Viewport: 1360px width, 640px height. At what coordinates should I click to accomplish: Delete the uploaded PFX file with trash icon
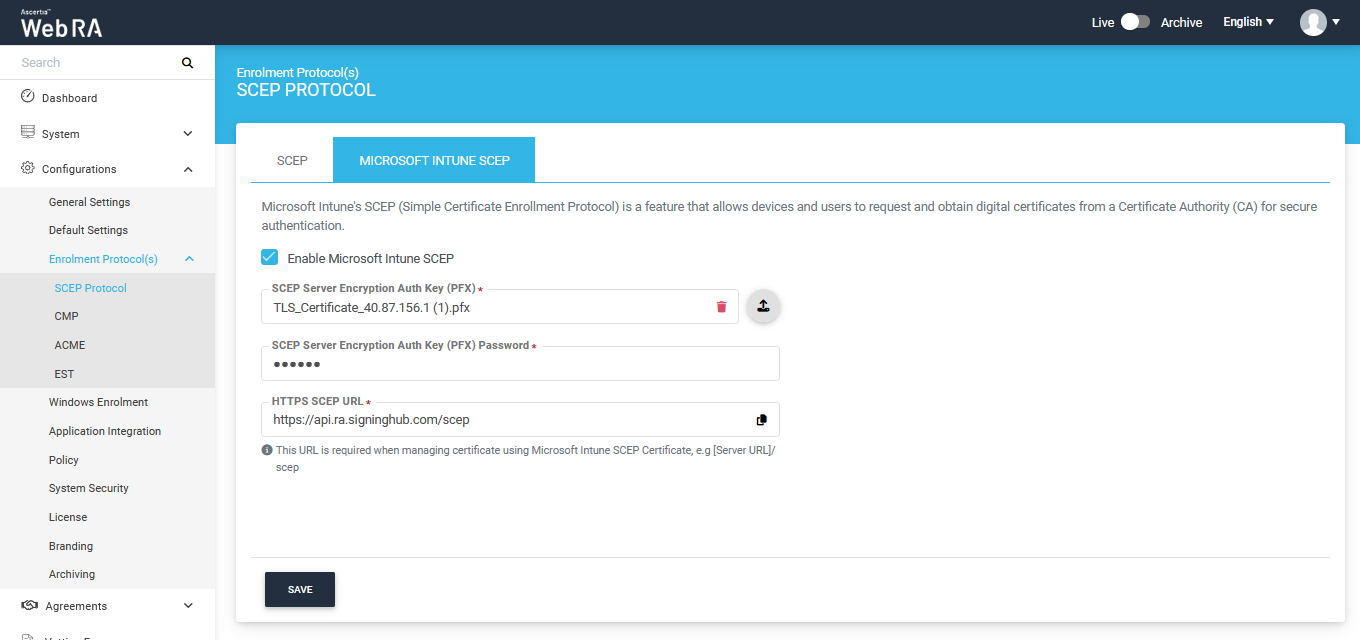click(x=721, y=307)
